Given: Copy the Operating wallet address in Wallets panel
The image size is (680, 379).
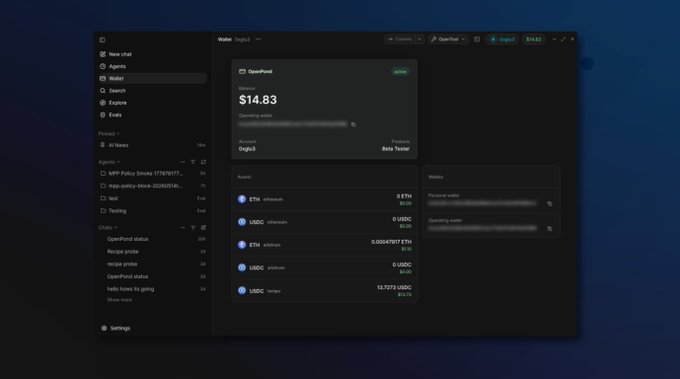Looking at the screenshot, I should 549,229.
